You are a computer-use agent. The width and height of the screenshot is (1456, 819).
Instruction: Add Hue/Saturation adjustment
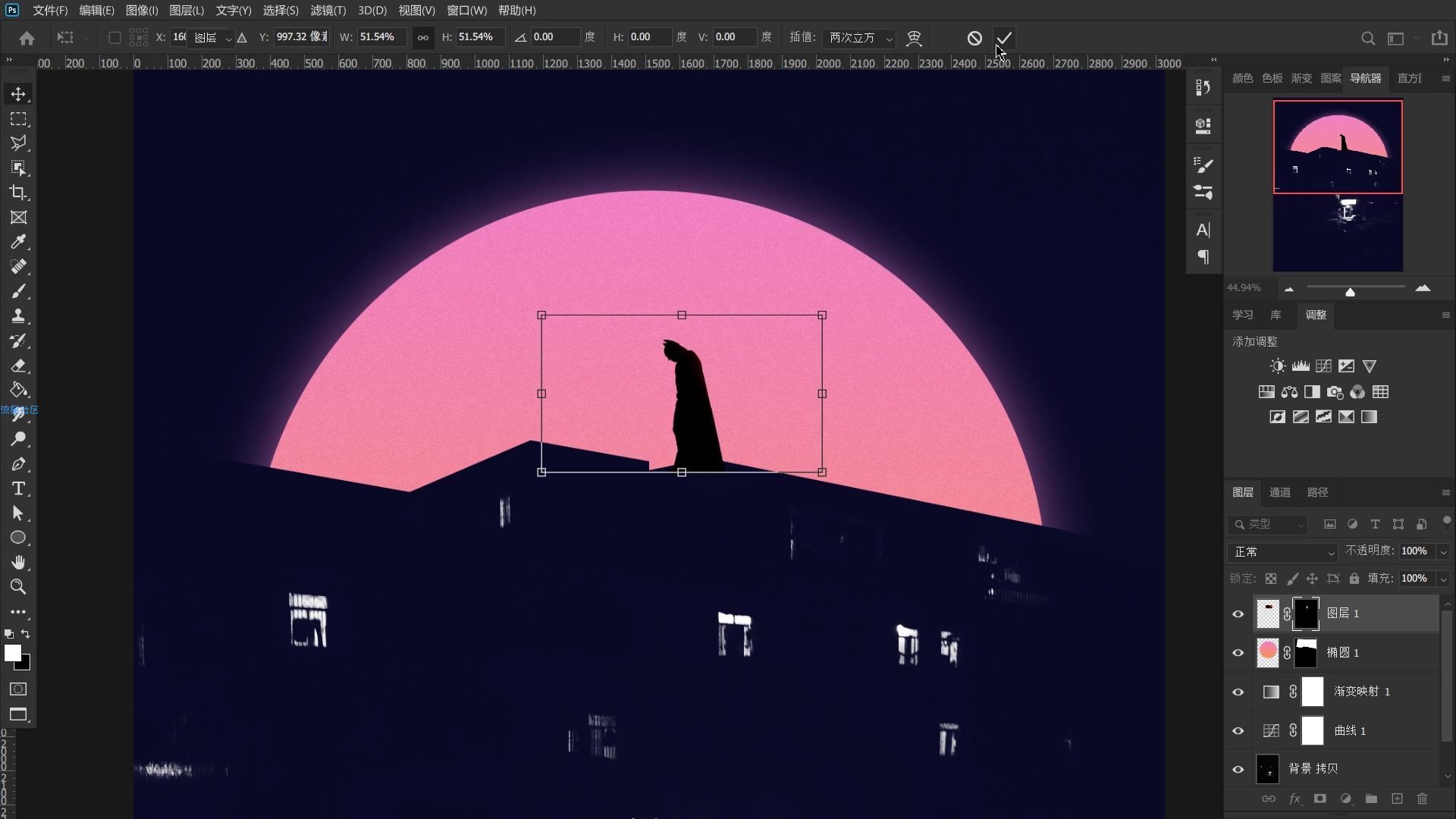point(1266,392)
